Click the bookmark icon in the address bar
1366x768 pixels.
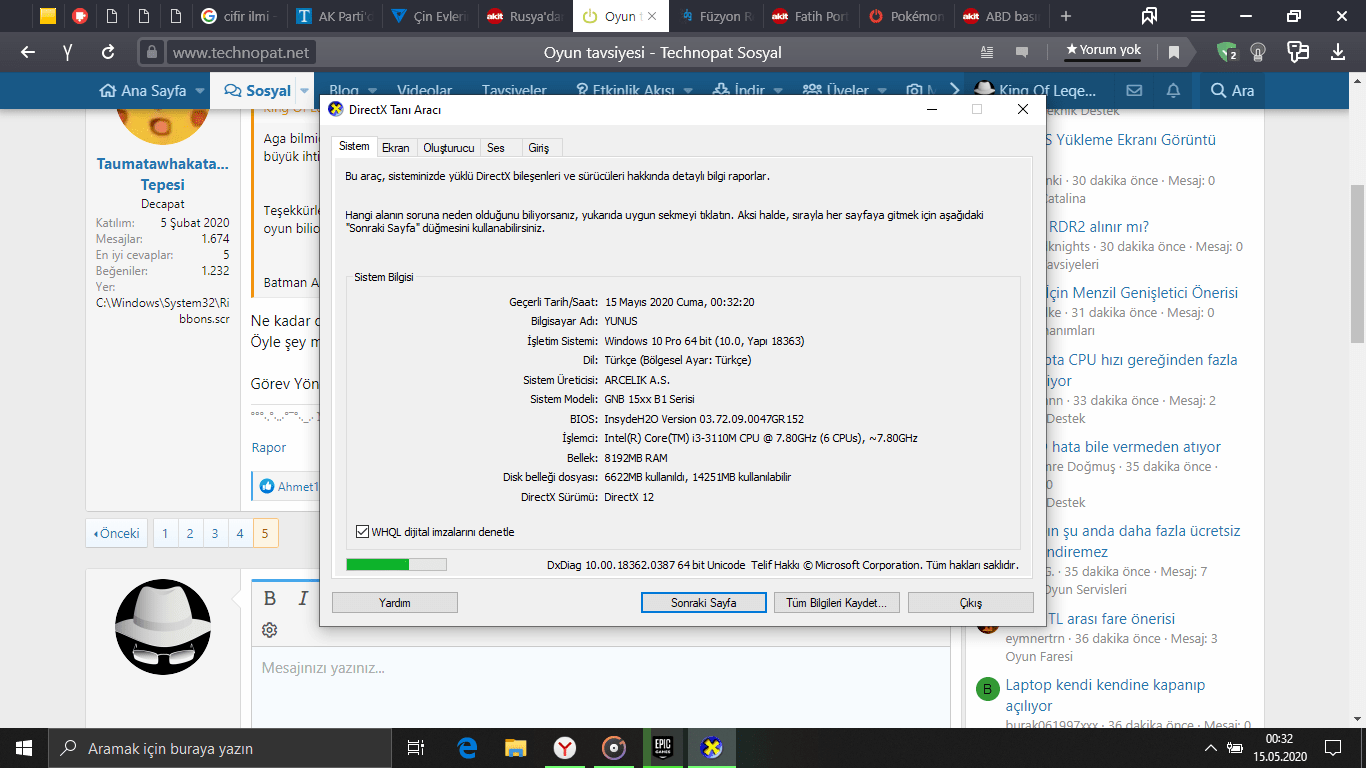pos(1174,52)
